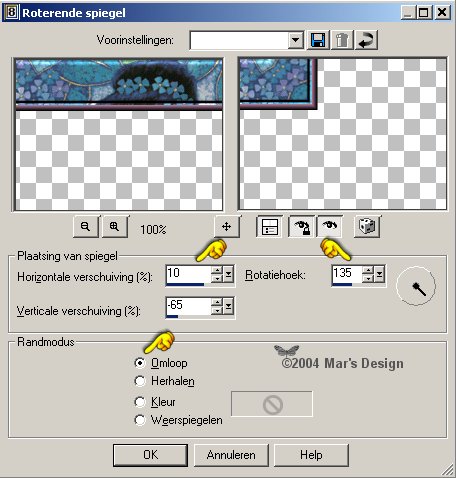Expand the Rotatiehoek slider dropdown arrow
This screenshot has height=478, width=456.
[x=380, y=275]
